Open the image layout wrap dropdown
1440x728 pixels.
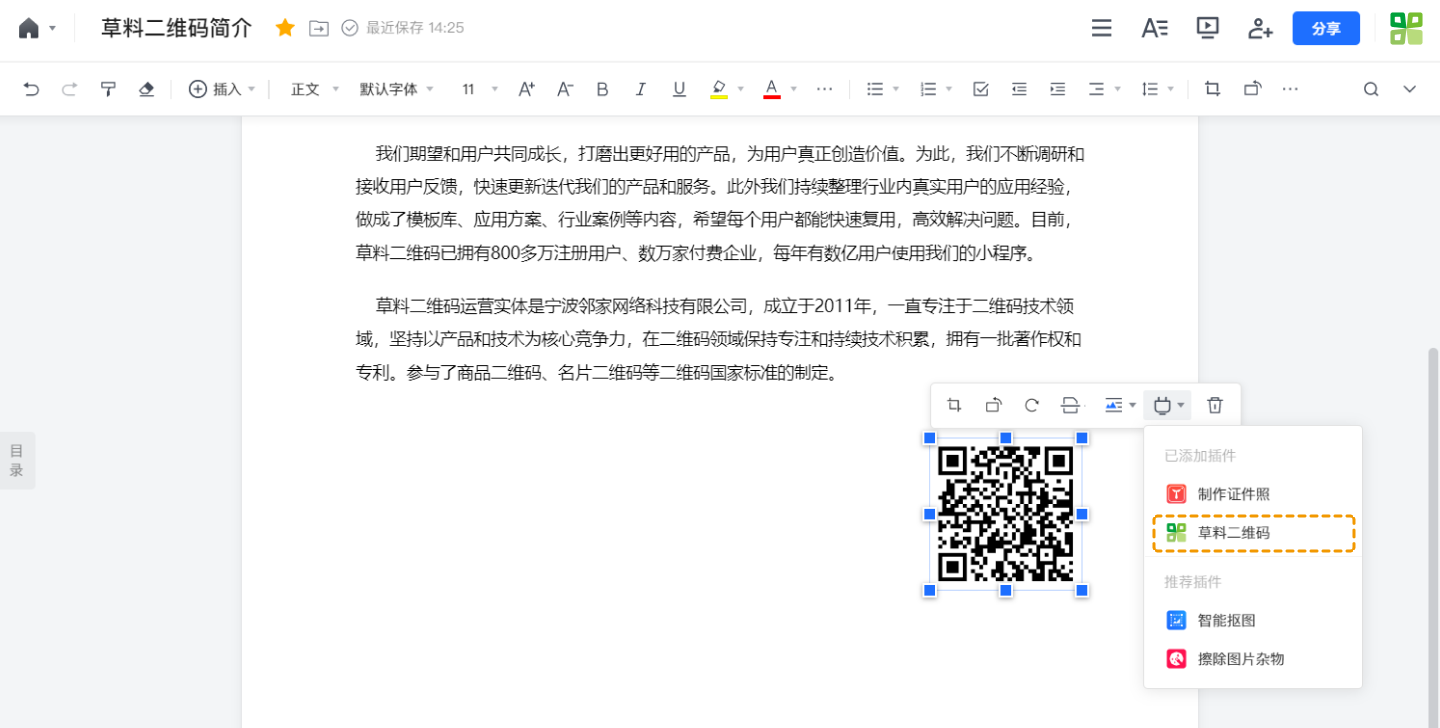point(1119,405)
